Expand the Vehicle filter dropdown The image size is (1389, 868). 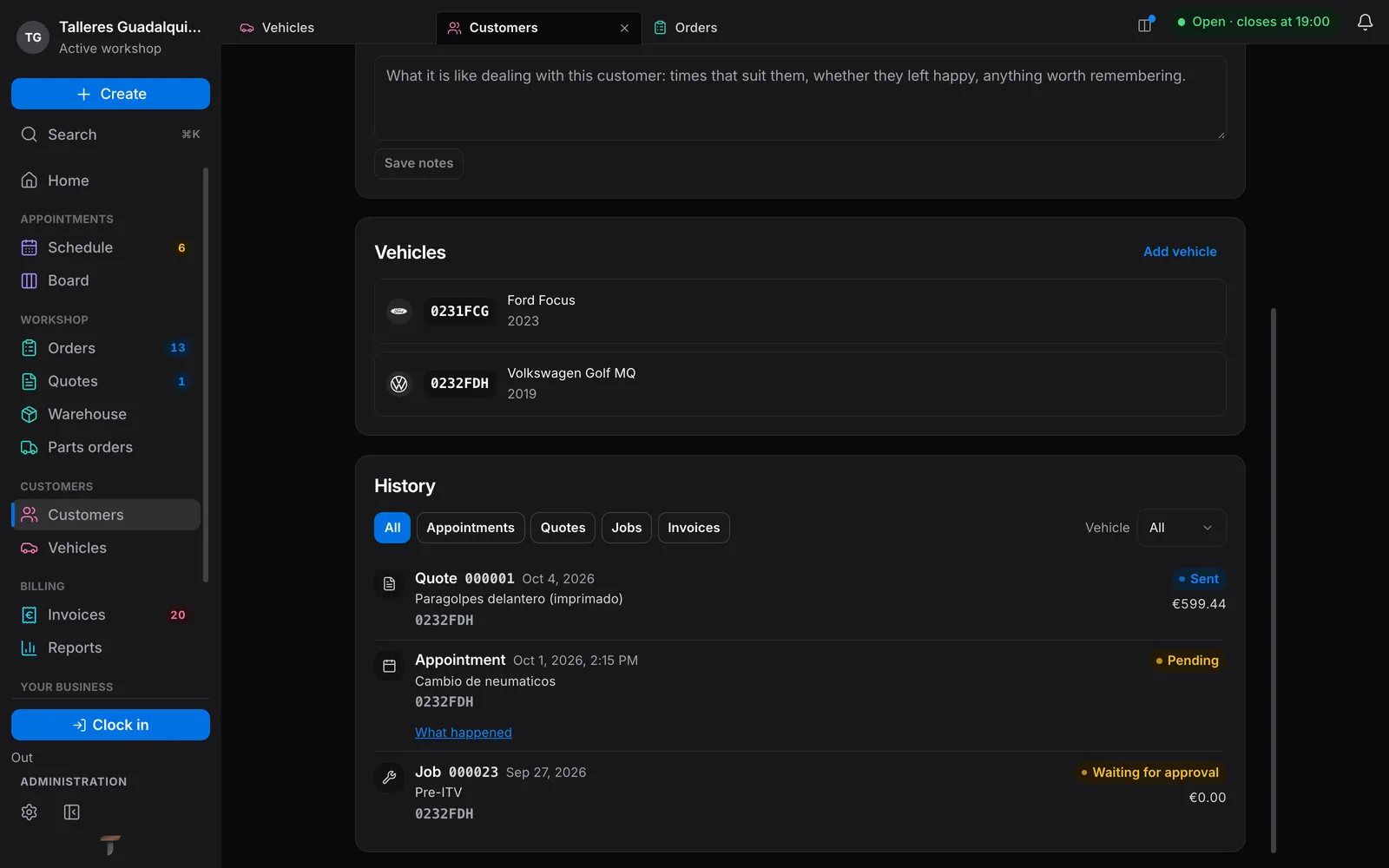[1182, 528]
